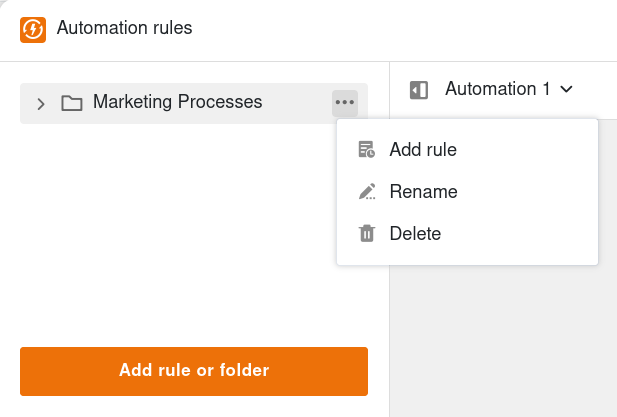617x417 pixels.
Task: Open three-dot options for Marketing Processes
Action: tap(345, 103)
